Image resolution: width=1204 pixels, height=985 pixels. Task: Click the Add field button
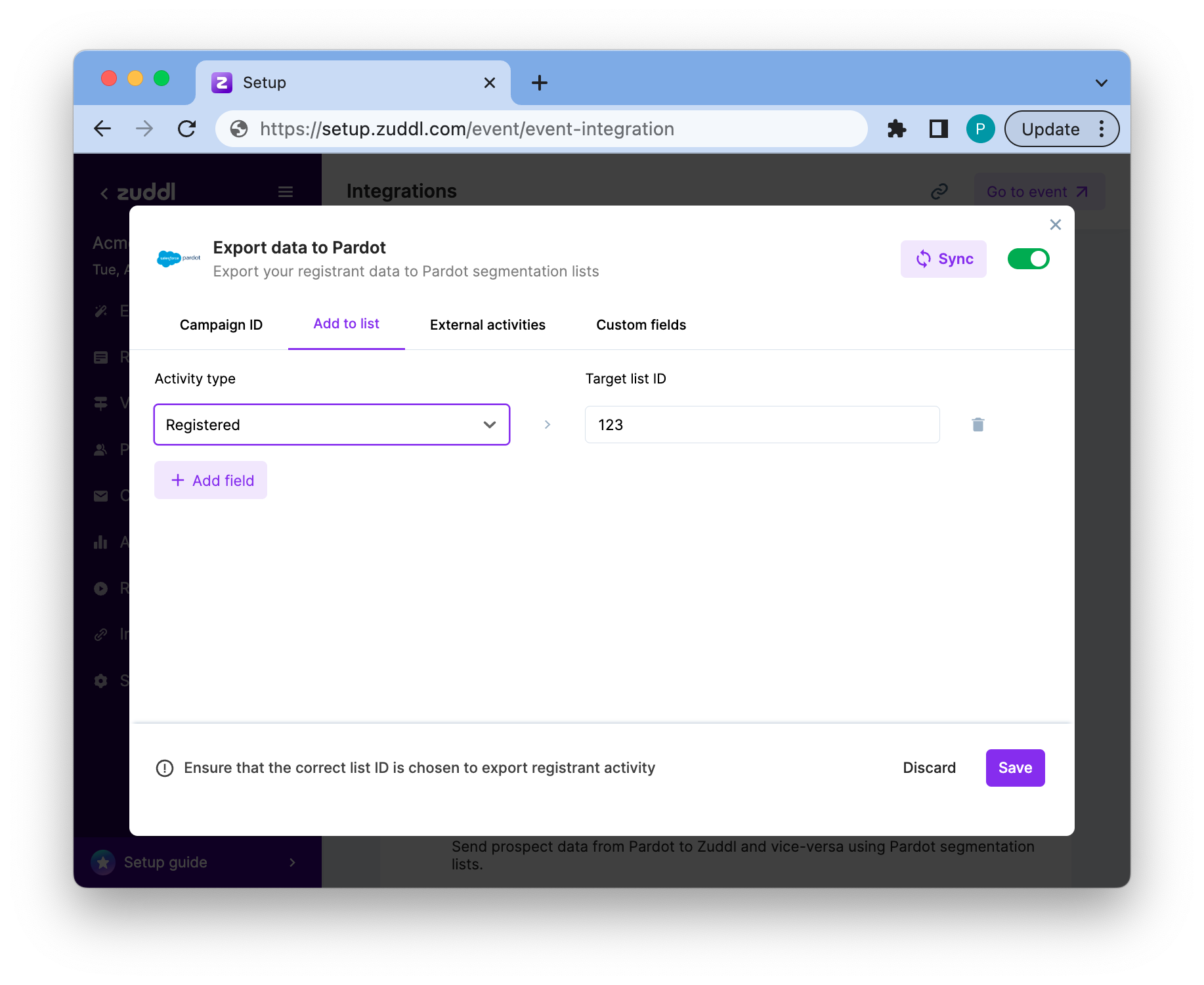point(211,480)
